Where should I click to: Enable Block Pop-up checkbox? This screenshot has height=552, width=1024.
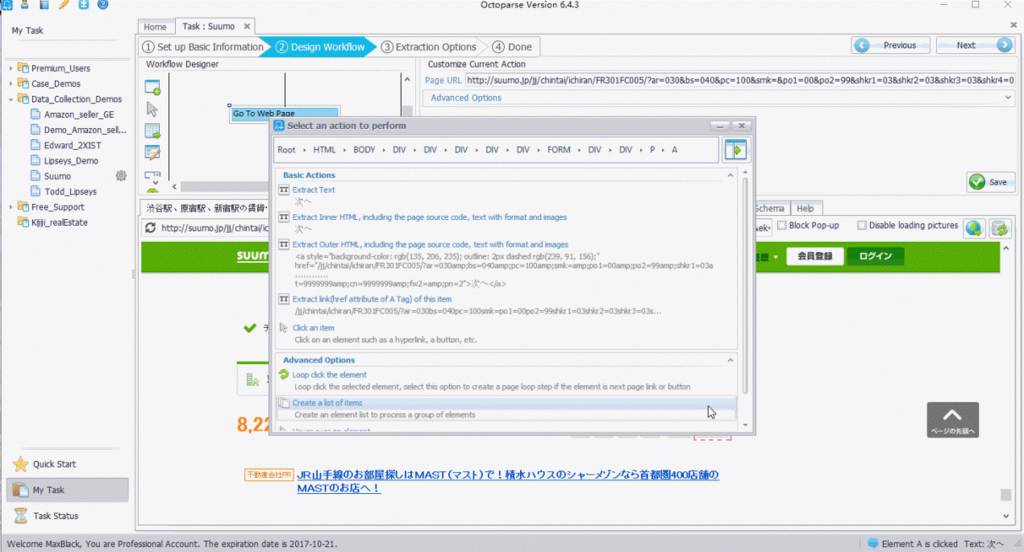click(781, 225)
